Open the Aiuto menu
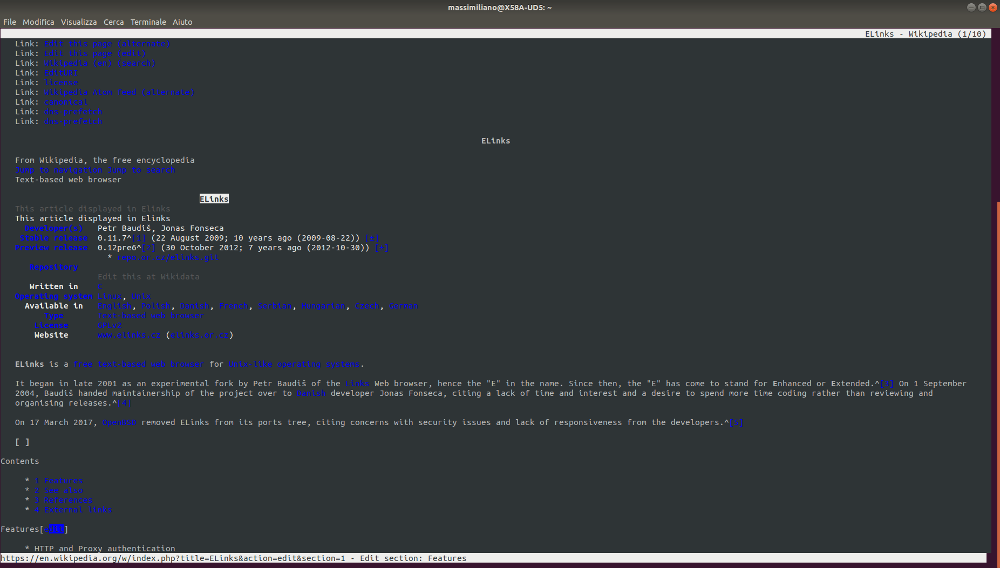The height and width of the screenshot is (568, 1000). pos(182,21)
